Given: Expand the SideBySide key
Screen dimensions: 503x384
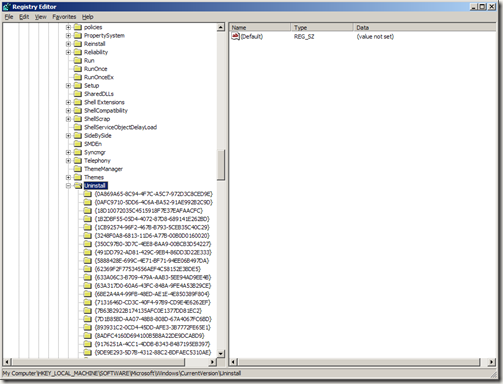Looking at the screenshot, I should 68,135.
